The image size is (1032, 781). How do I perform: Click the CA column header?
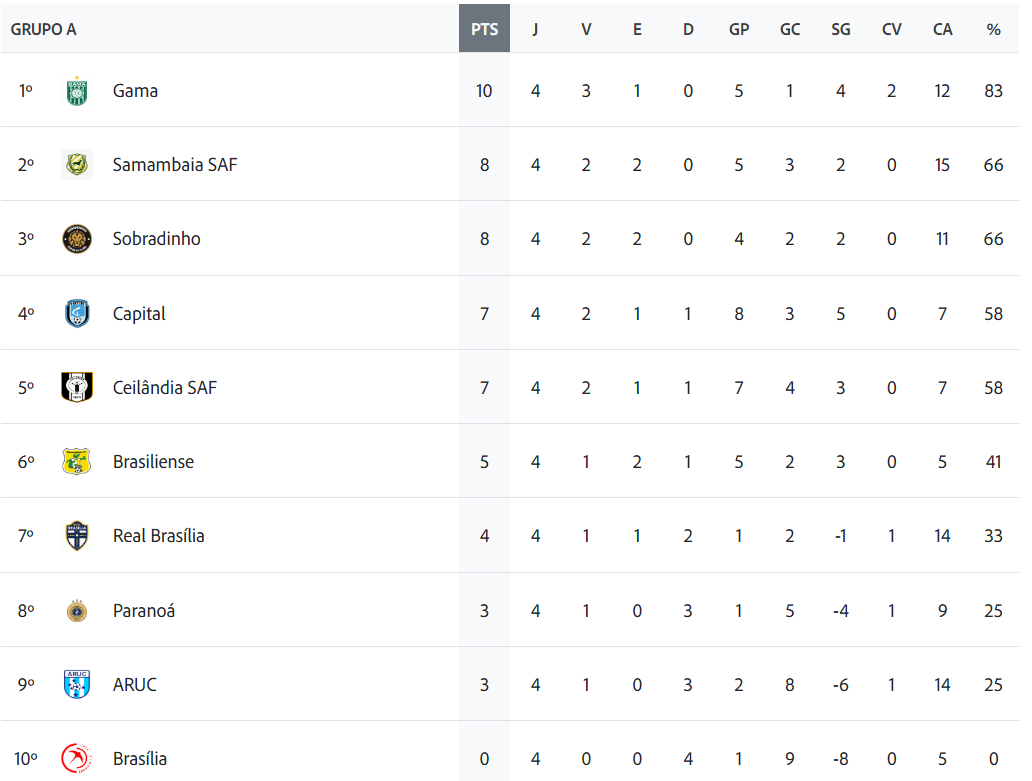[943, 30]
